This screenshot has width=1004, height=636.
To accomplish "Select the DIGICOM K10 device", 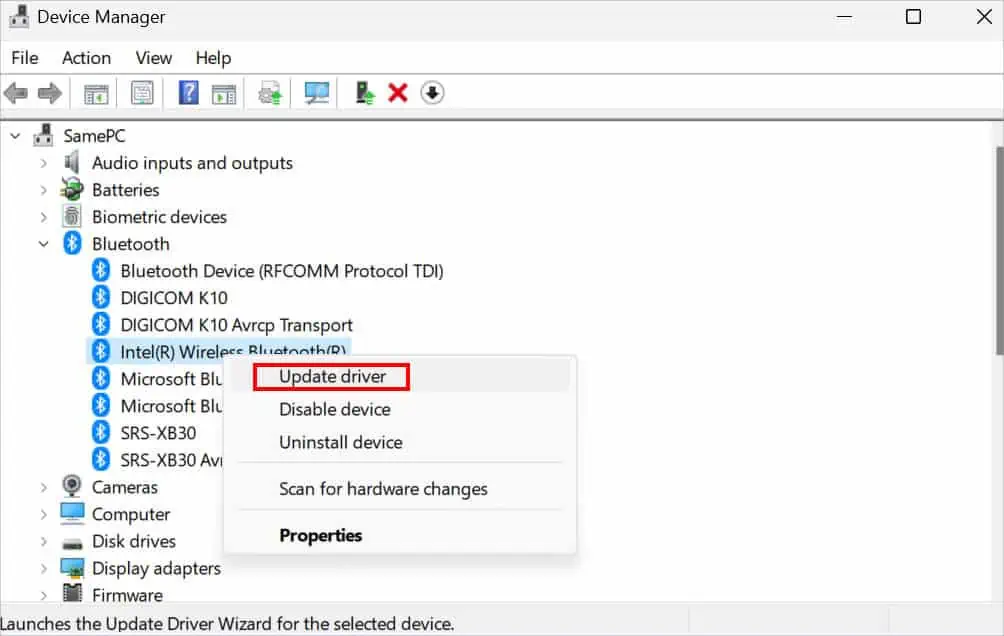I will pos(174,297).
